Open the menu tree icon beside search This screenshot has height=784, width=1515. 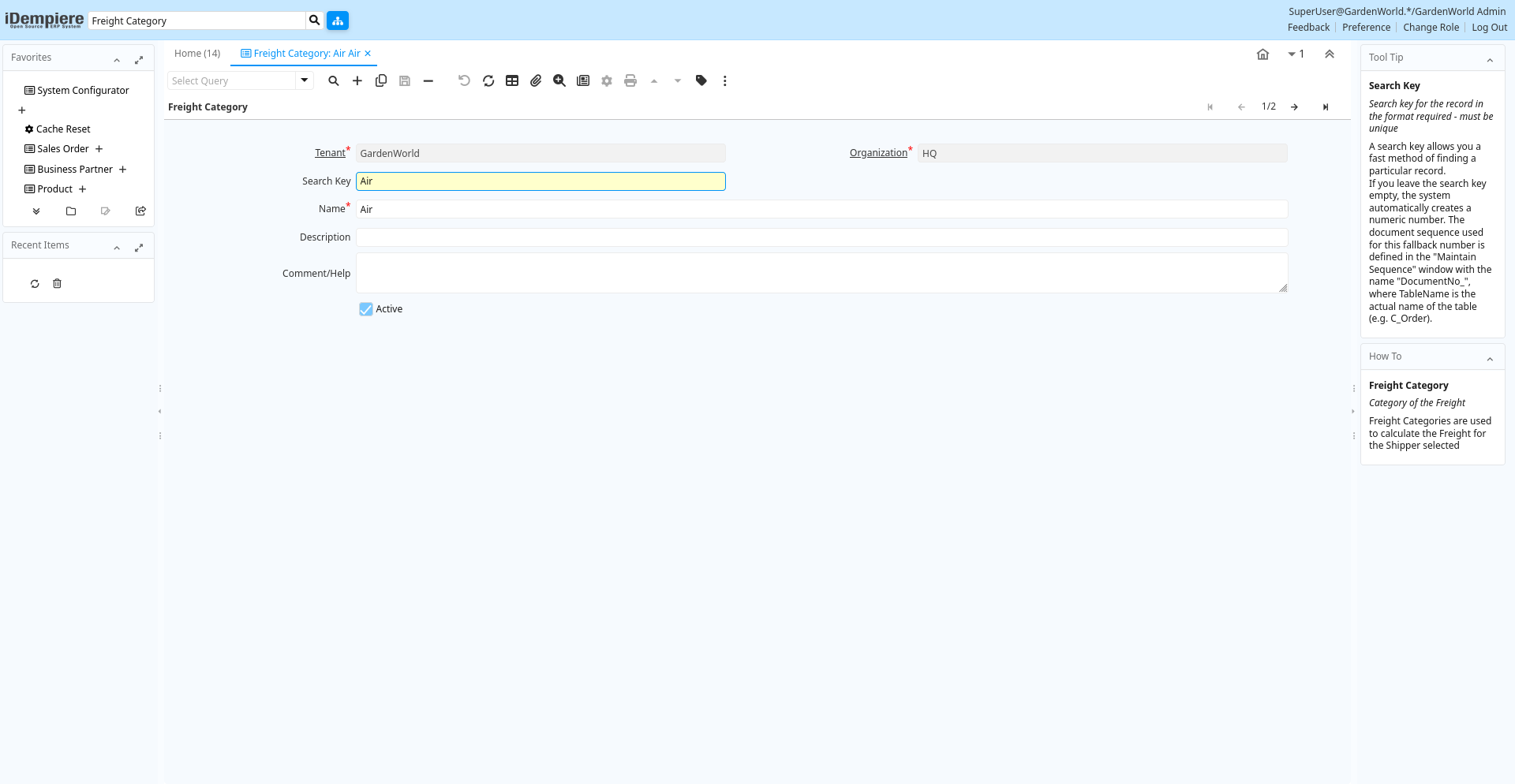(x=338, y=21)
